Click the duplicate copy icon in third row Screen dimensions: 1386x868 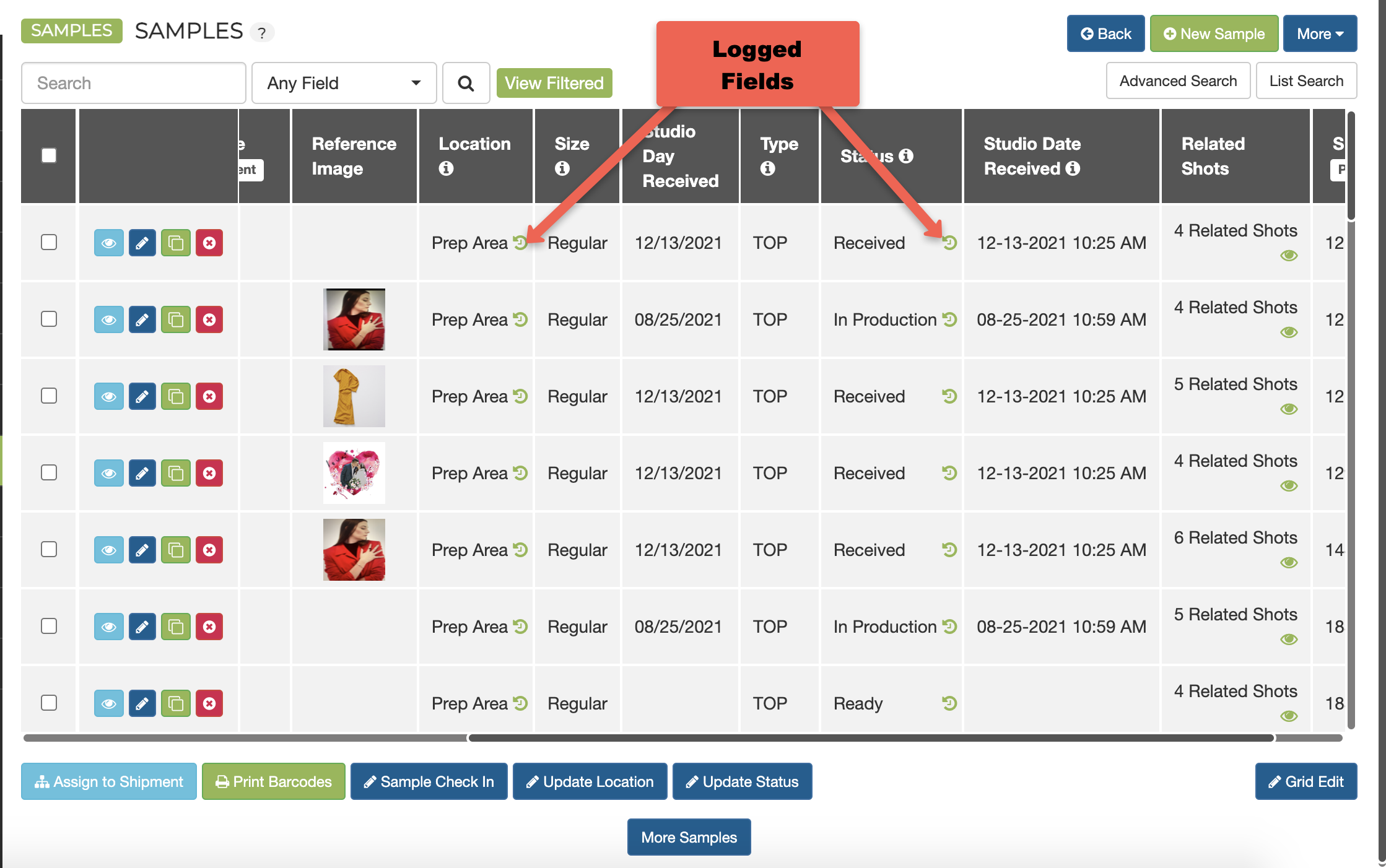pyautogui.click(x=176, y=396)
